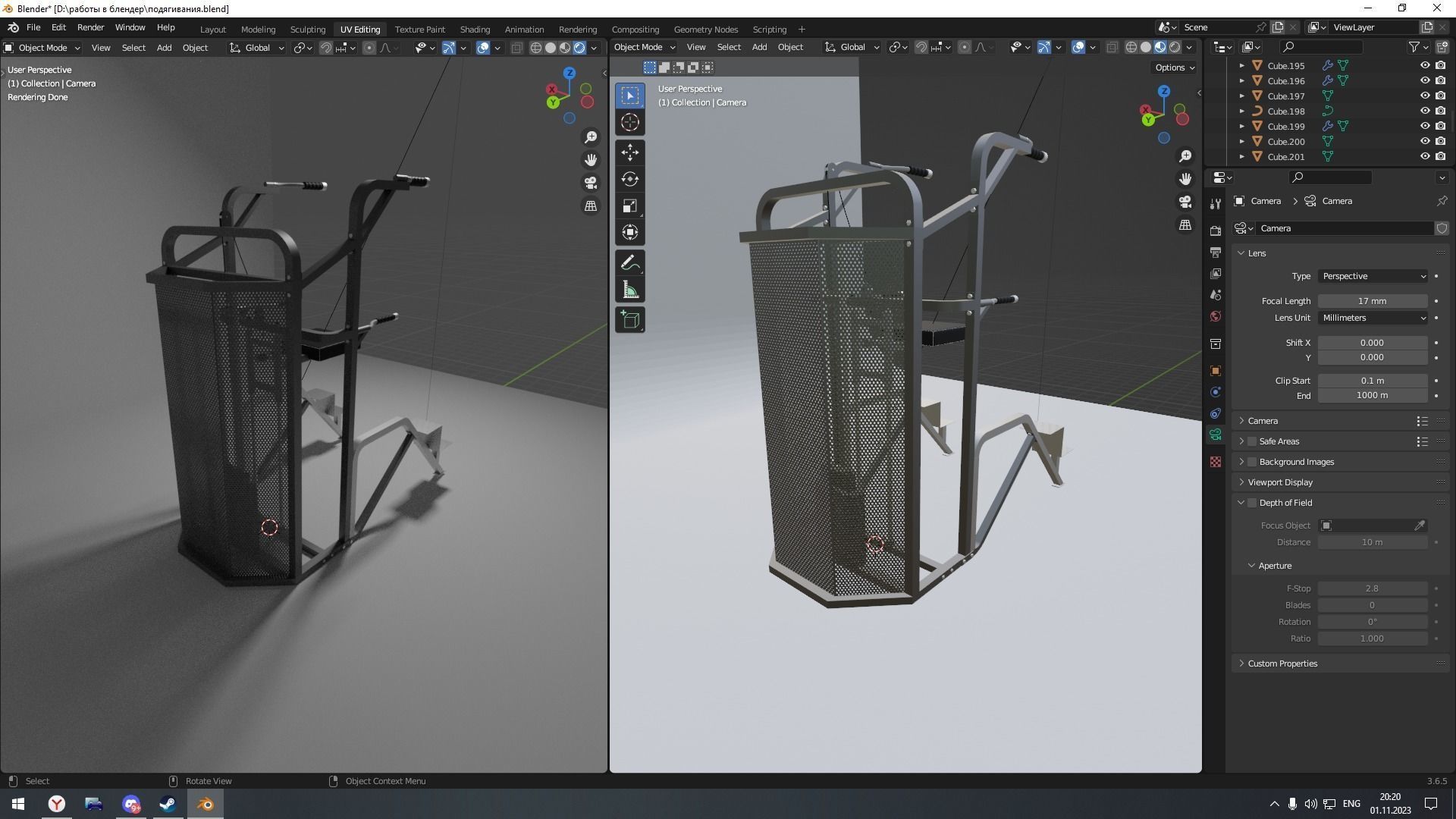Open the Collection properties tab

pos(1216,344)
